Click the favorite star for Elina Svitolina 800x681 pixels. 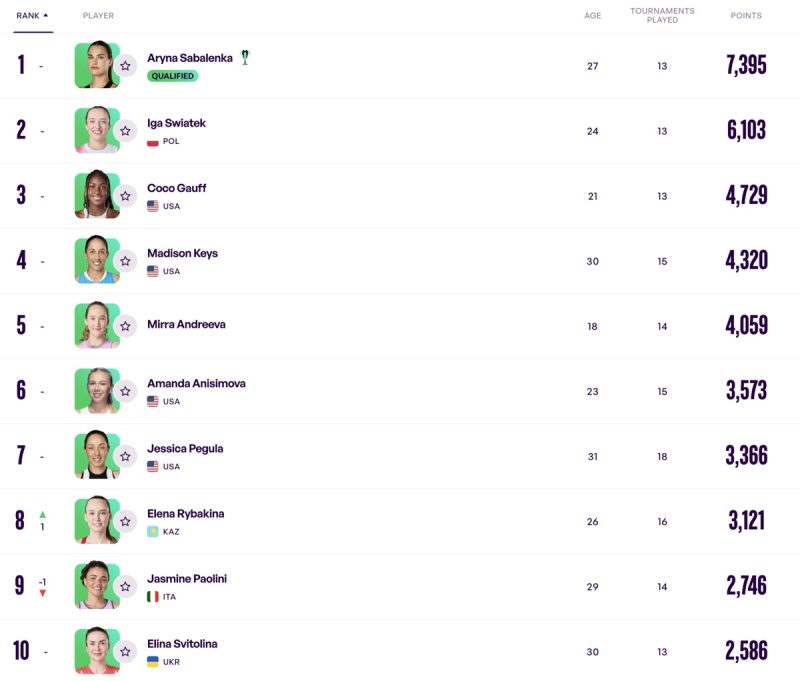point(125,651)
